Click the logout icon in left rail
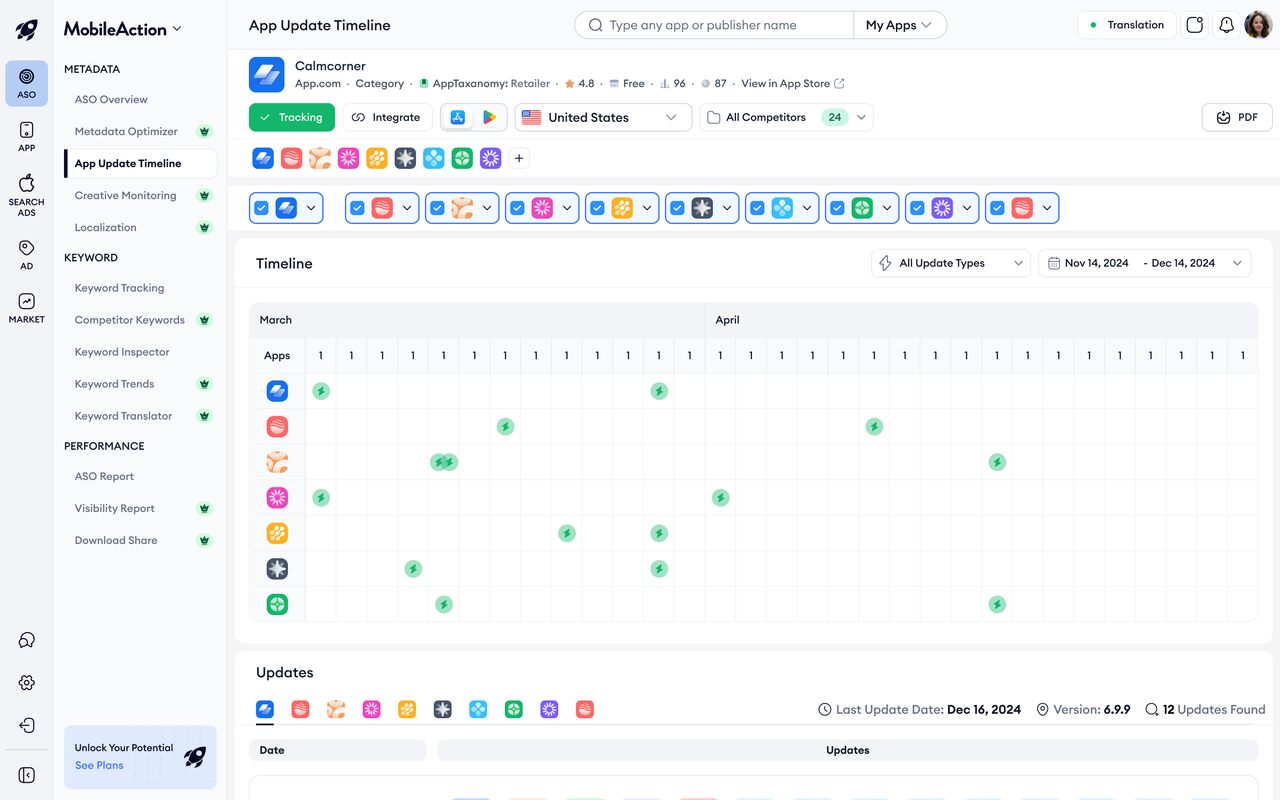This screenshot has height=800, width=1280. pyautogui.click(x=27, y=725)
